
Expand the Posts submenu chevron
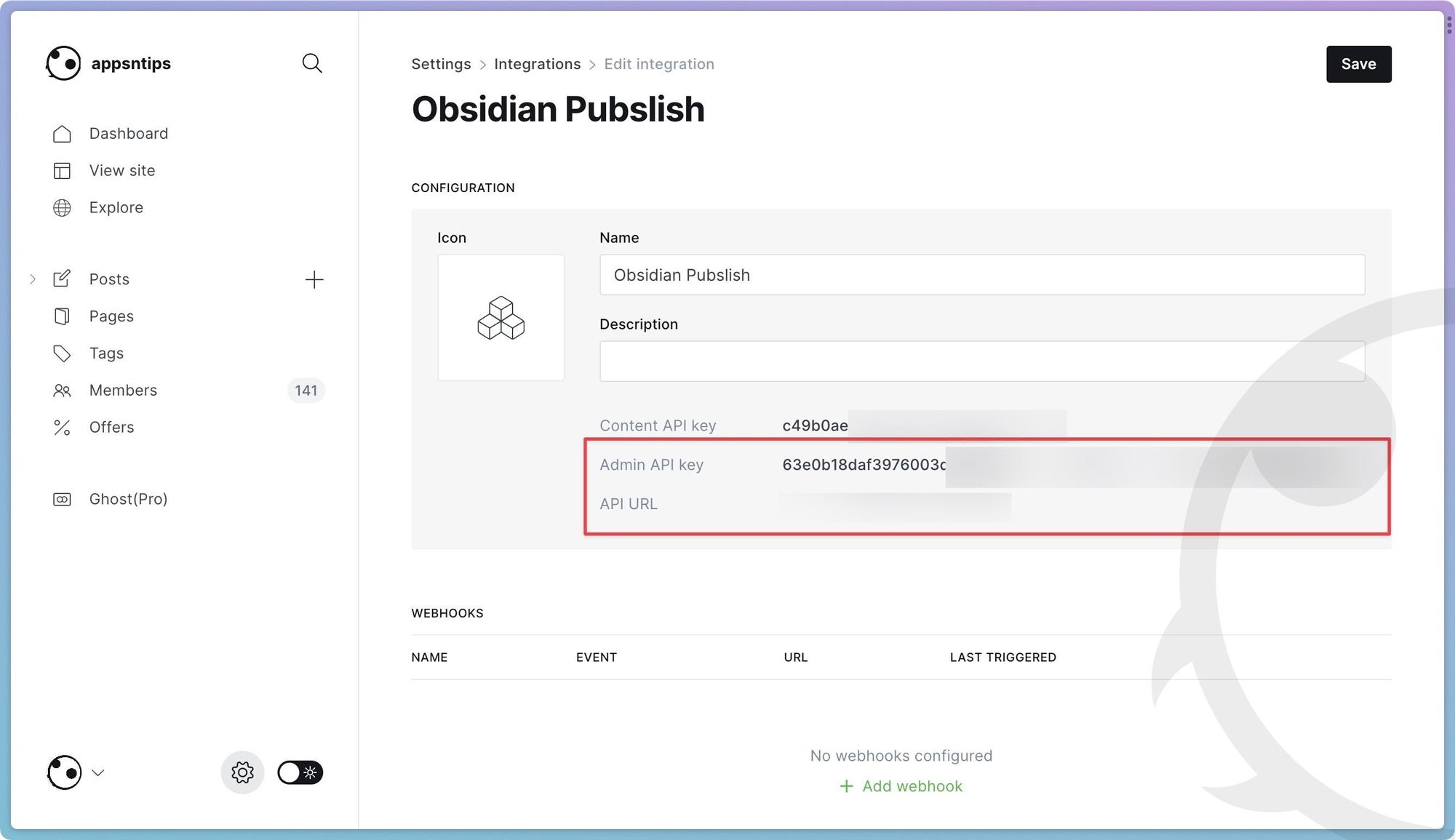pyautogui.click(x=33, y=279)
